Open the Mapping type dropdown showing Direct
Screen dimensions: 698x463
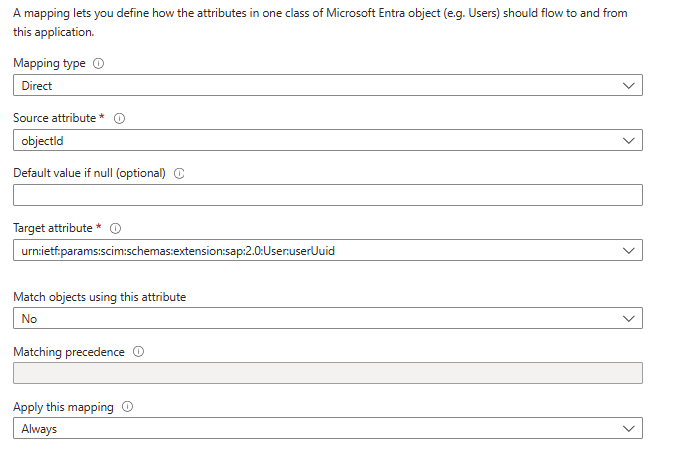327,86
